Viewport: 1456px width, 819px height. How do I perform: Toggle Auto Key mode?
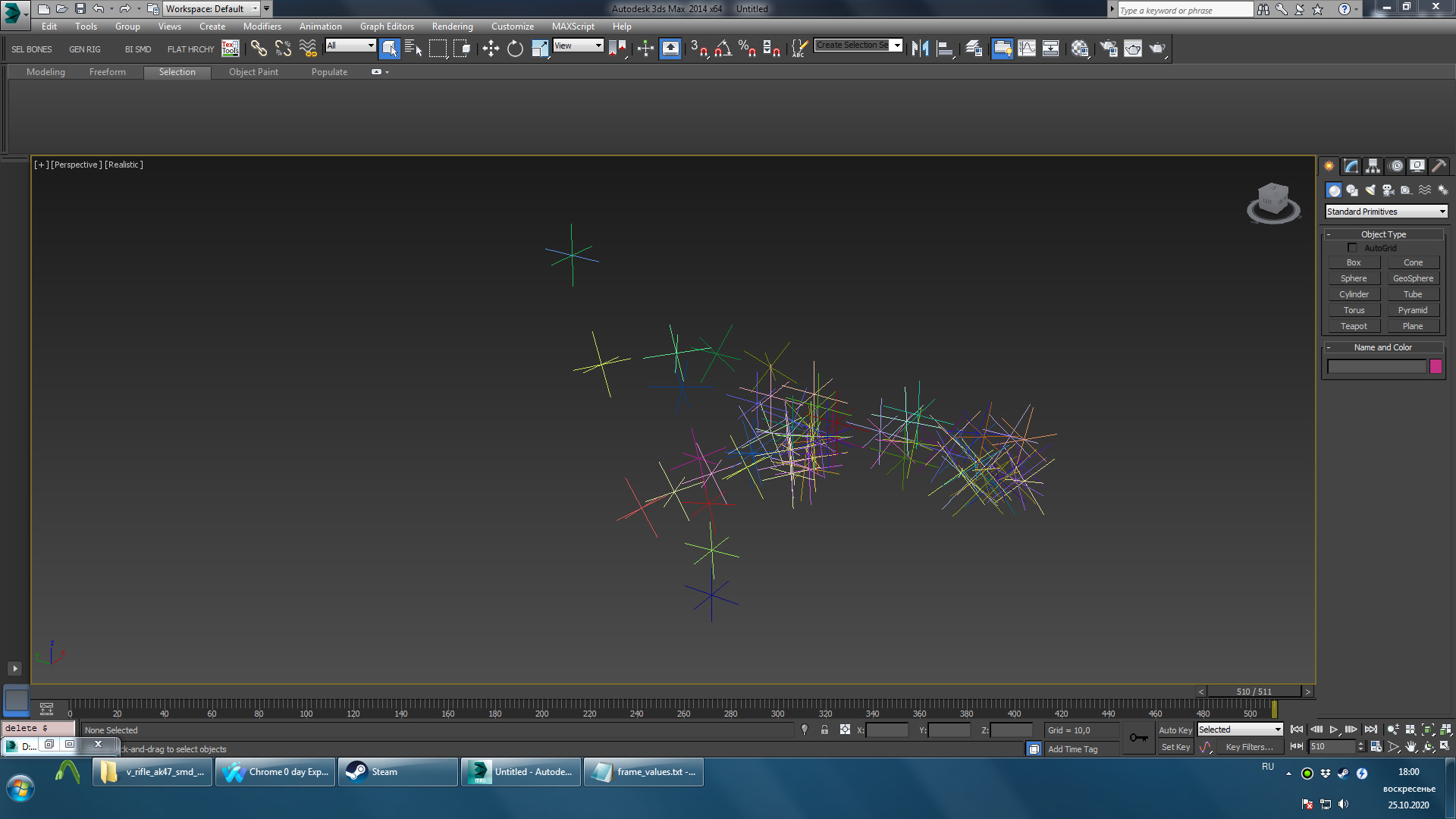click(1175, 730)
